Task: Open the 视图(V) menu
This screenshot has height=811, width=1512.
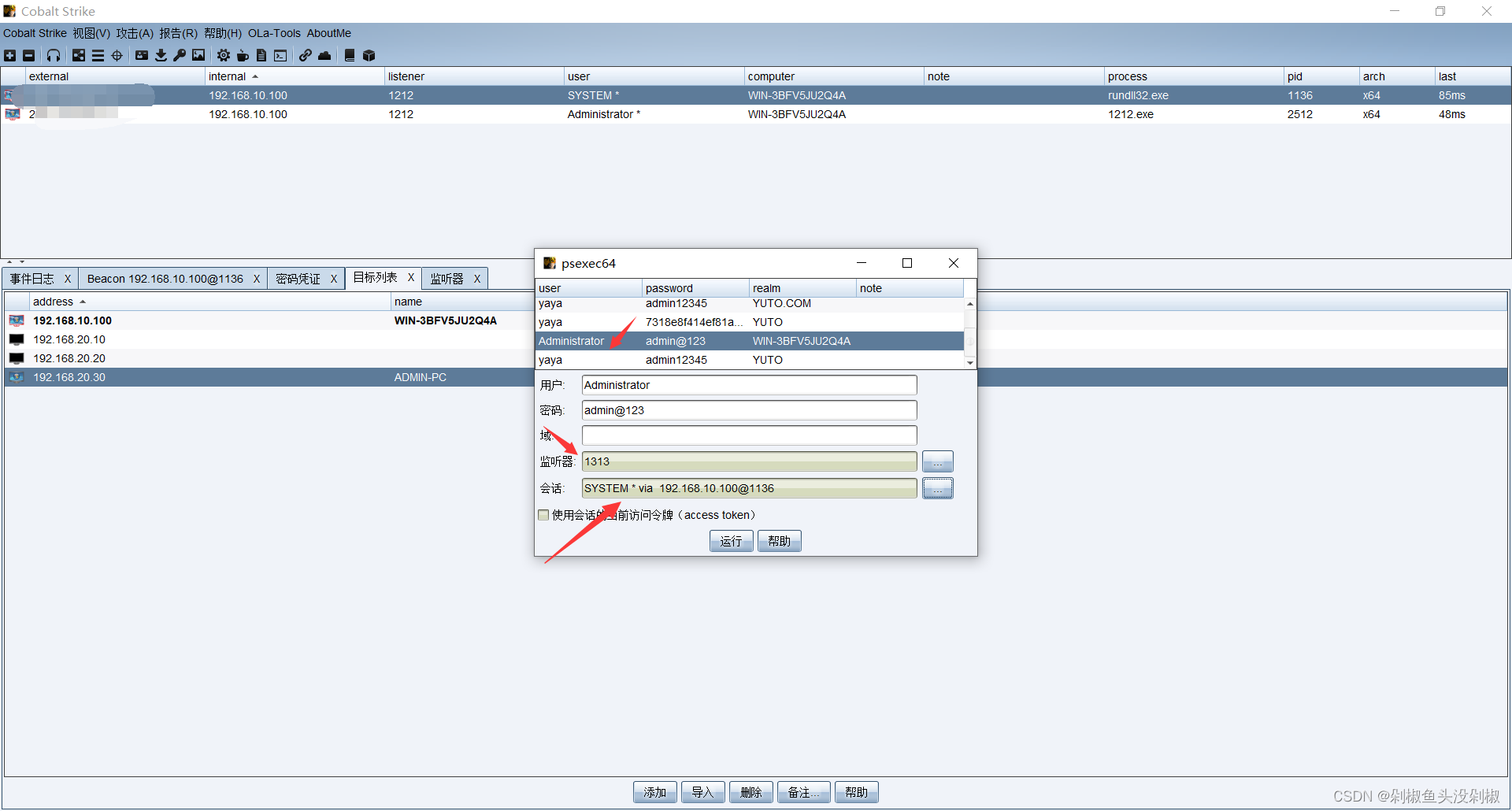Action: coord(91,33)
